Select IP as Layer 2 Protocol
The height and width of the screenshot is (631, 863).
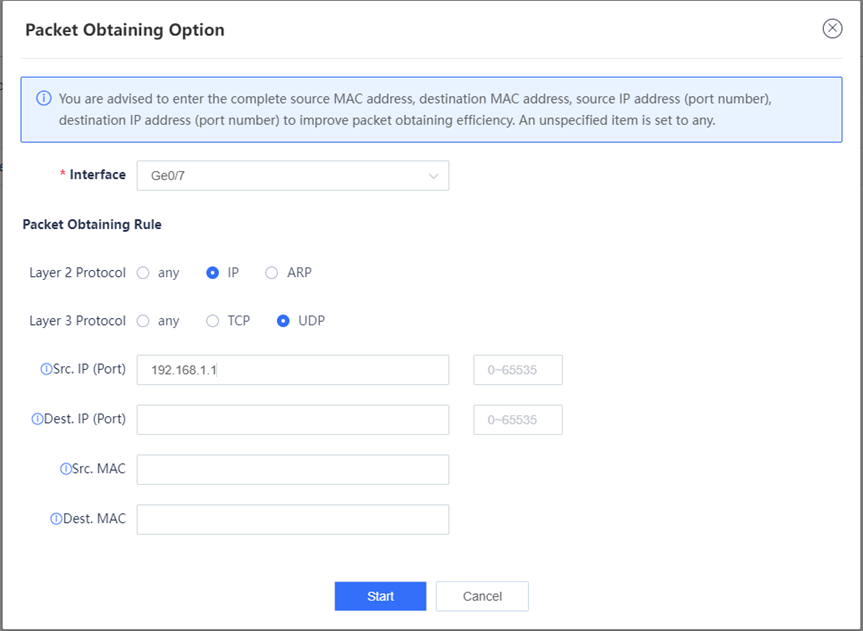[x=213, y=272]
